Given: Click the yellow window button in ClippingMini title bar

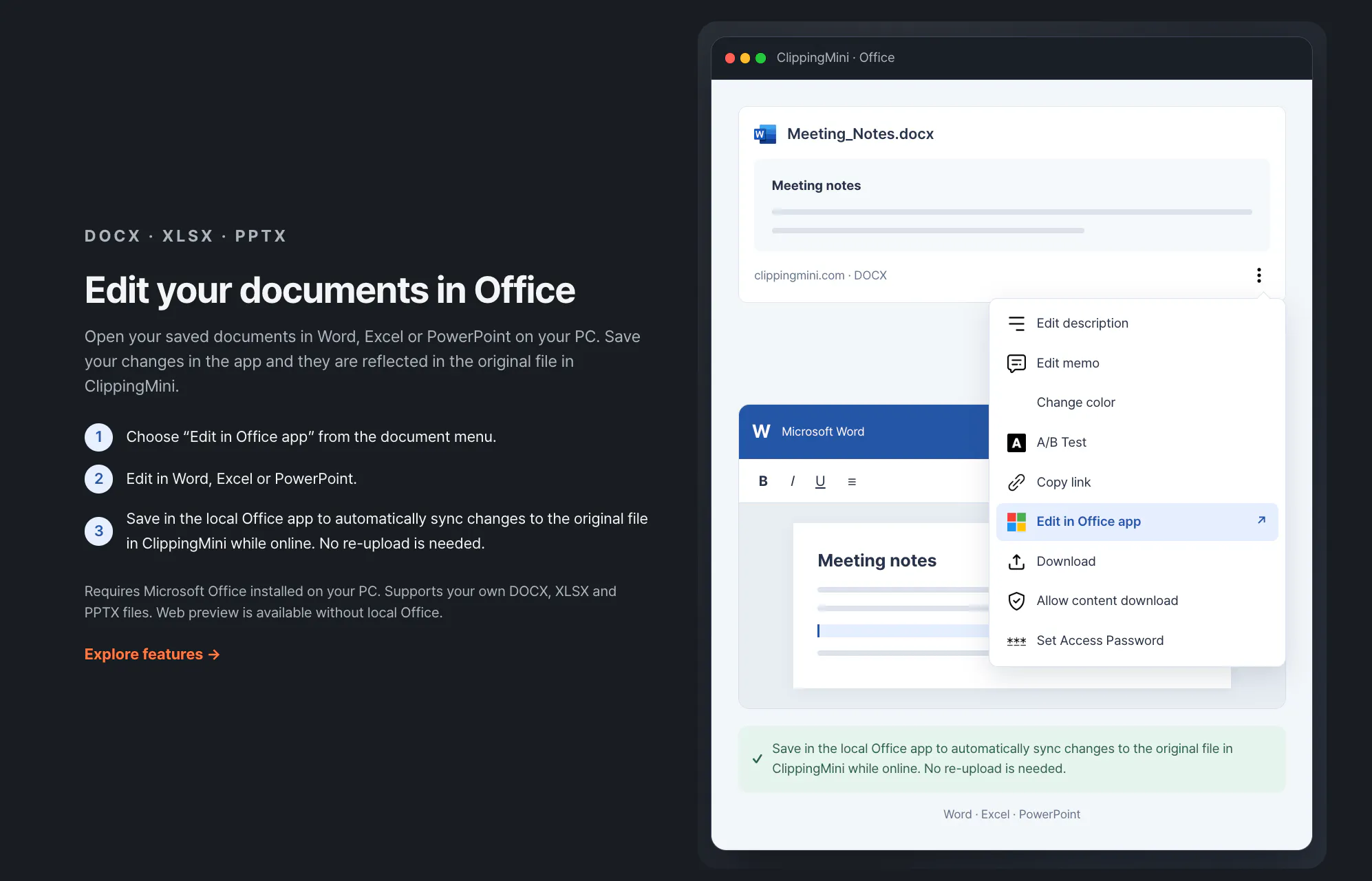Looking at the screenshot, I should point(745,59).
